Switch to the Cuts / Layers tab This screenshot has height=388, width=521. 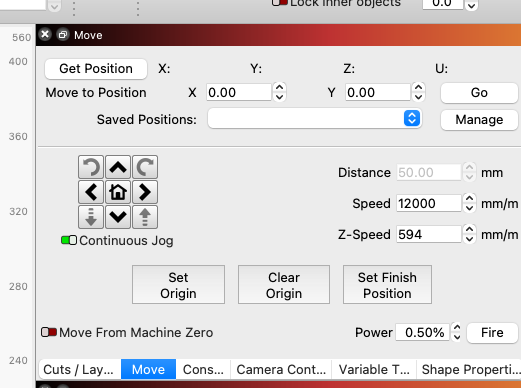point(79,369)
